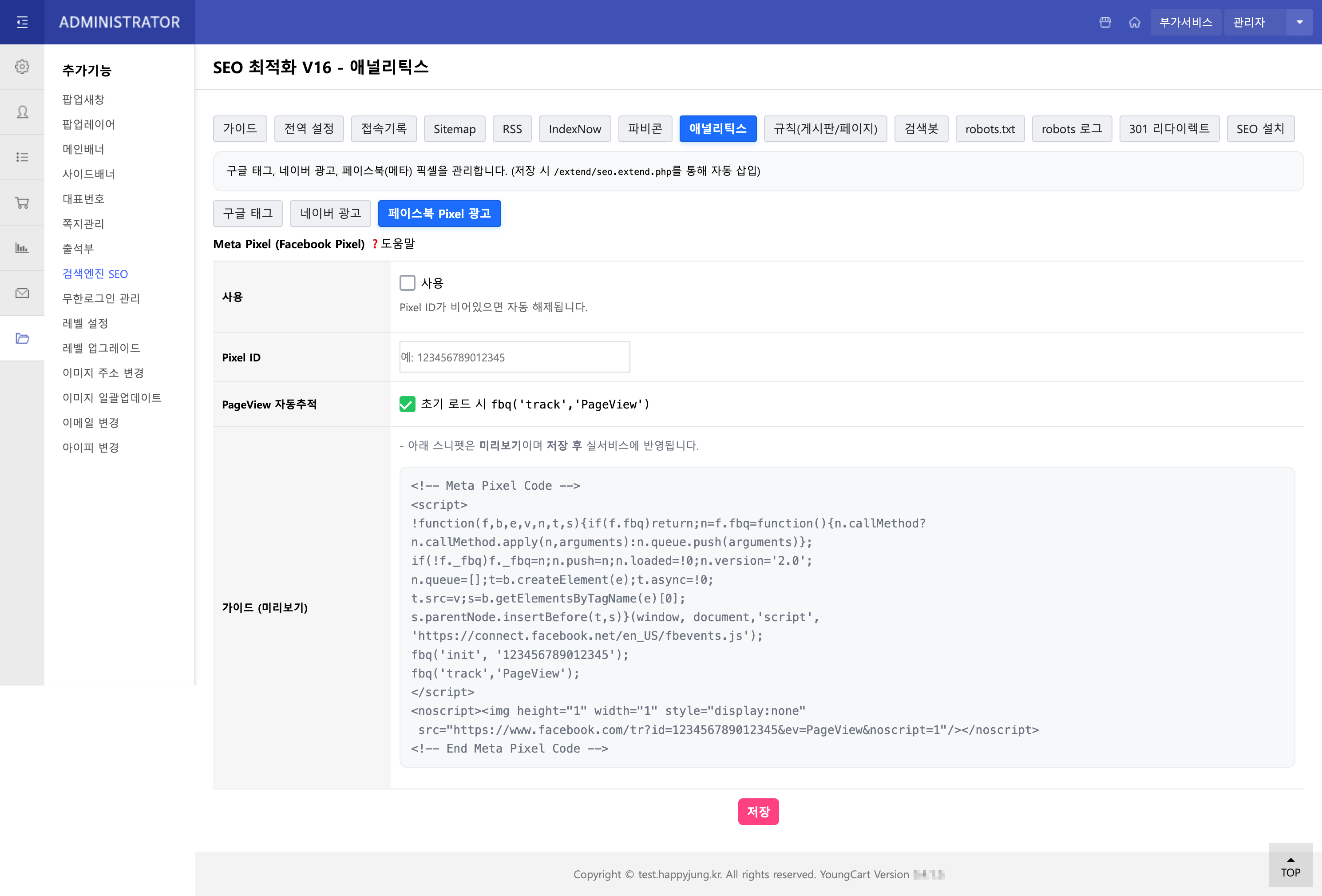Open the board list icon in sidebar
This screenshot has height=896, width=1322.
tap(22, 157)
